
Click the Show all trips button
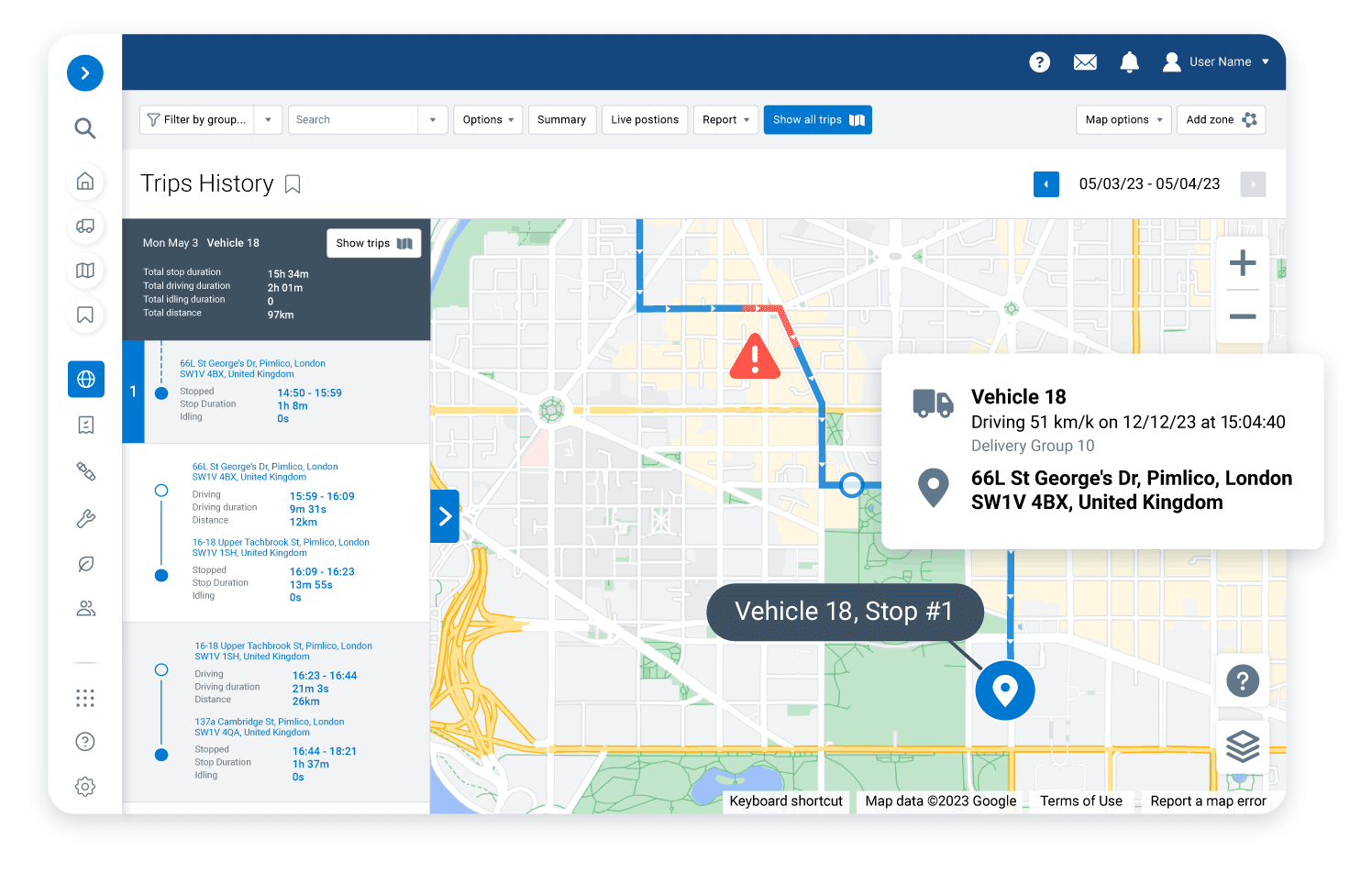pos(817,120)
